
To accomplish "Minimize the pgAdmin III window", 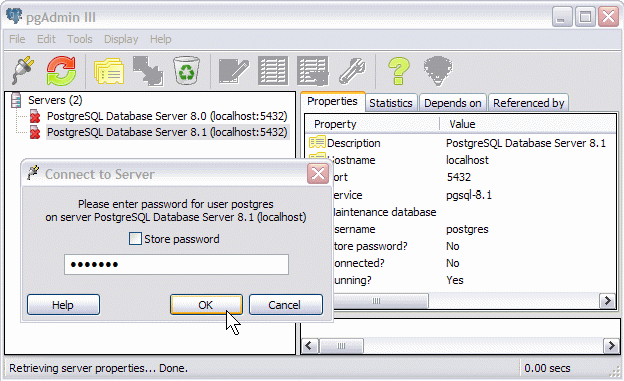I will [562, 17].
